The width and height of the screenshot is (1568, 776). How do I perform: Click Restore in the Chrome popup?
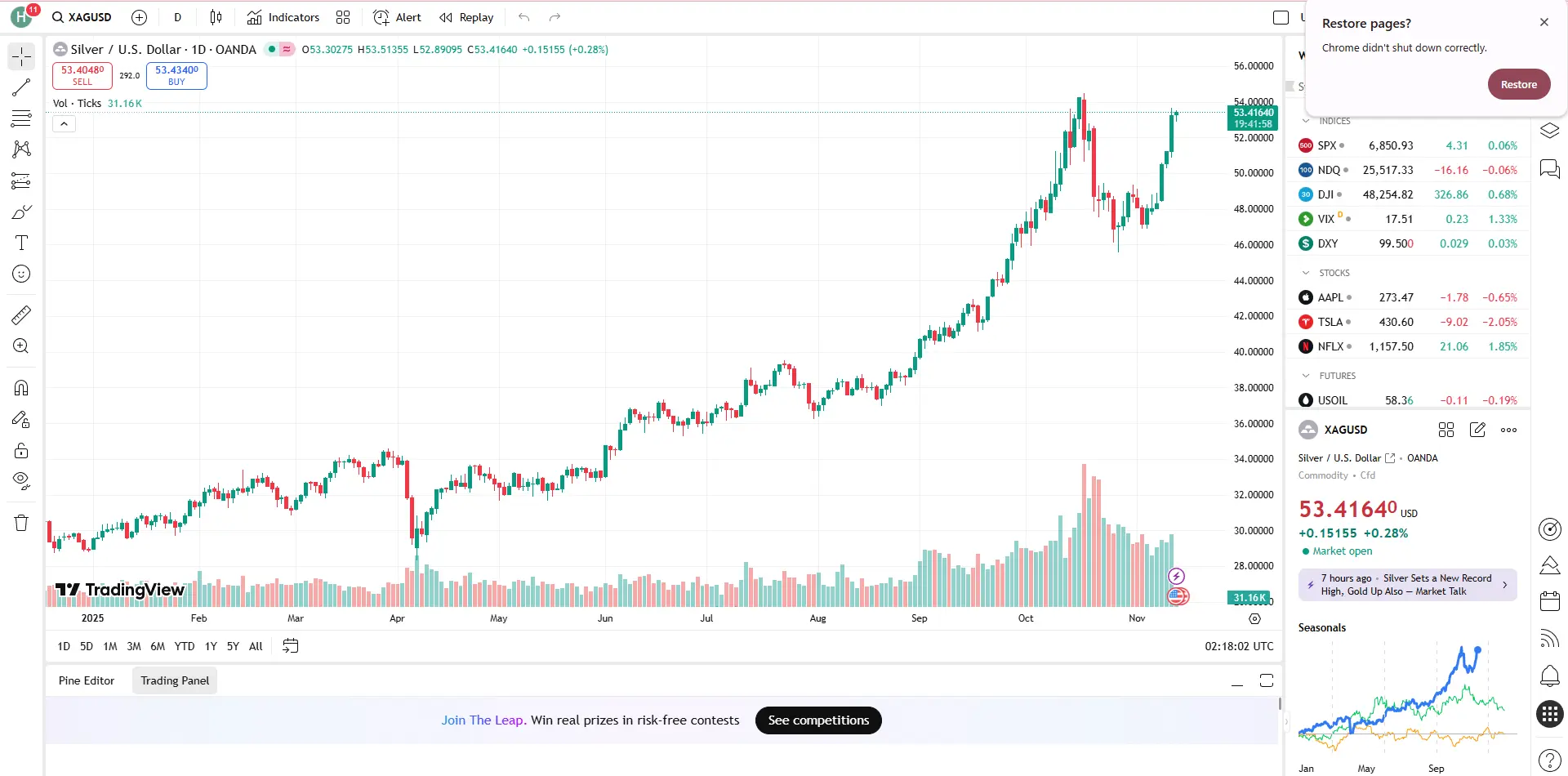coord(1518,84)
